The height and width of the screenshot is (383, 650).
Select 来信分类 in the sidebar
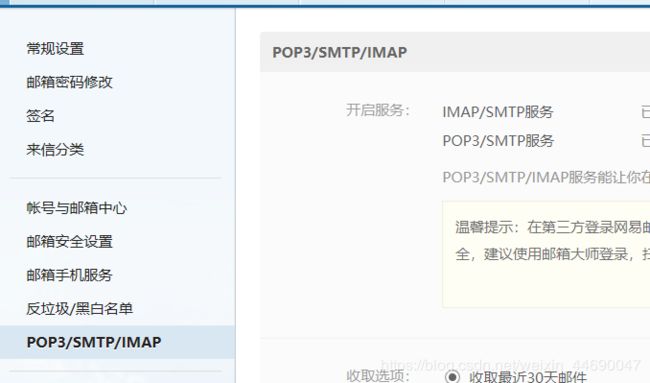[55, 149]
